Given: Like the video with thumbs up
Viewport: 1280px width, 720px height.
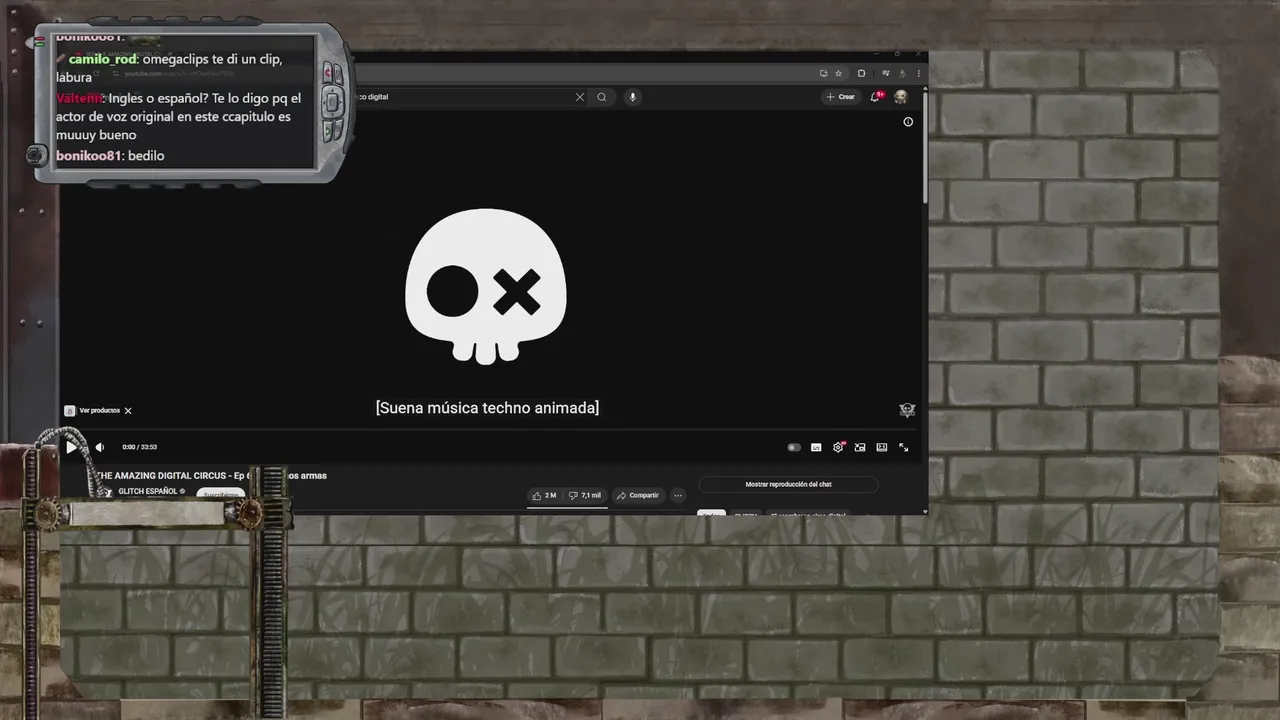Looking at the screenshot, I should click(544, 495).
